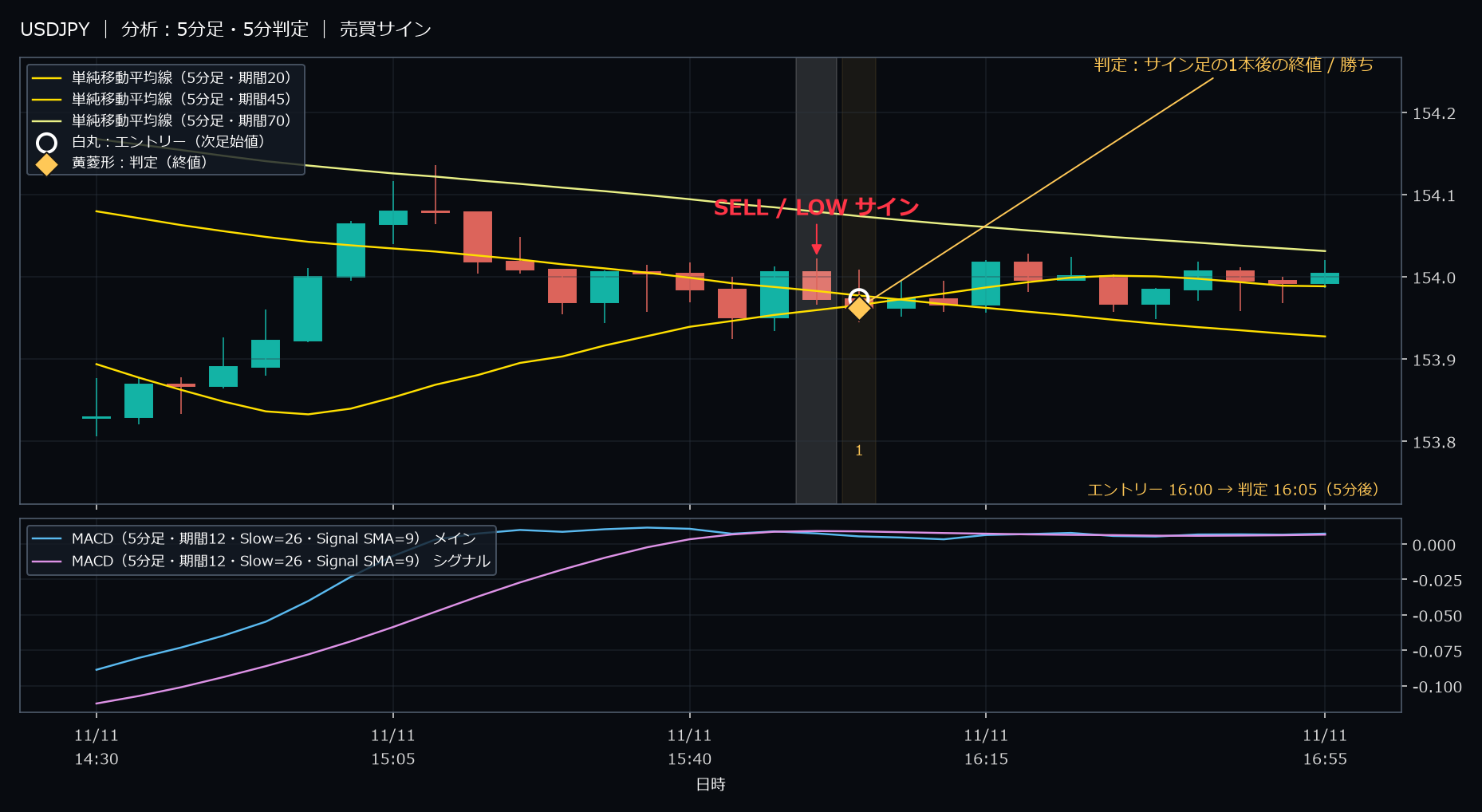Click the 154.0 price axis label
The width and height of the screenshot is (1482, 812).
[1433, 278]
